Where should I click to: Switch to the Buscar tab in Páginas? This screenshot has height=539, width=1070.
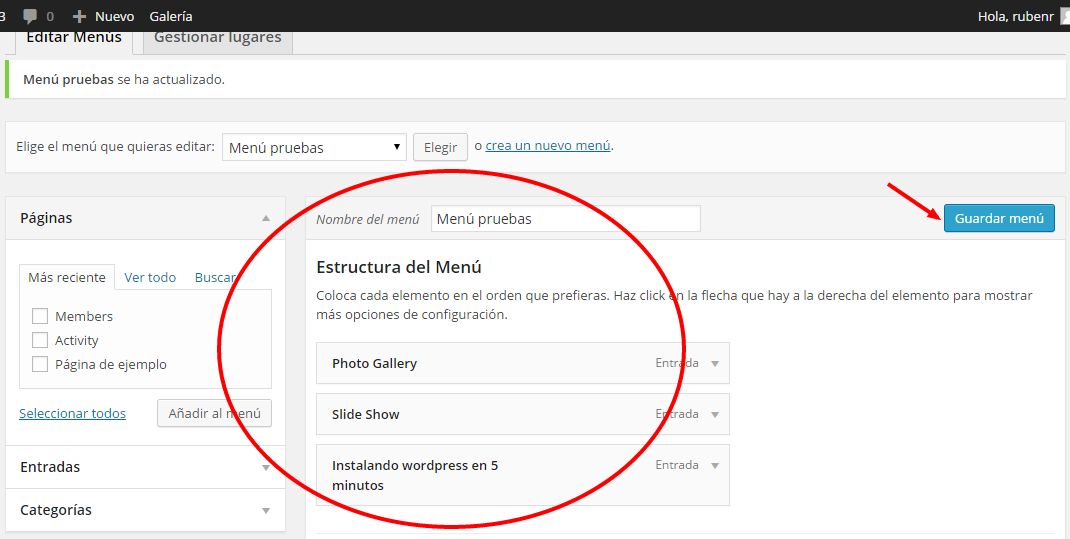(215, 278)
